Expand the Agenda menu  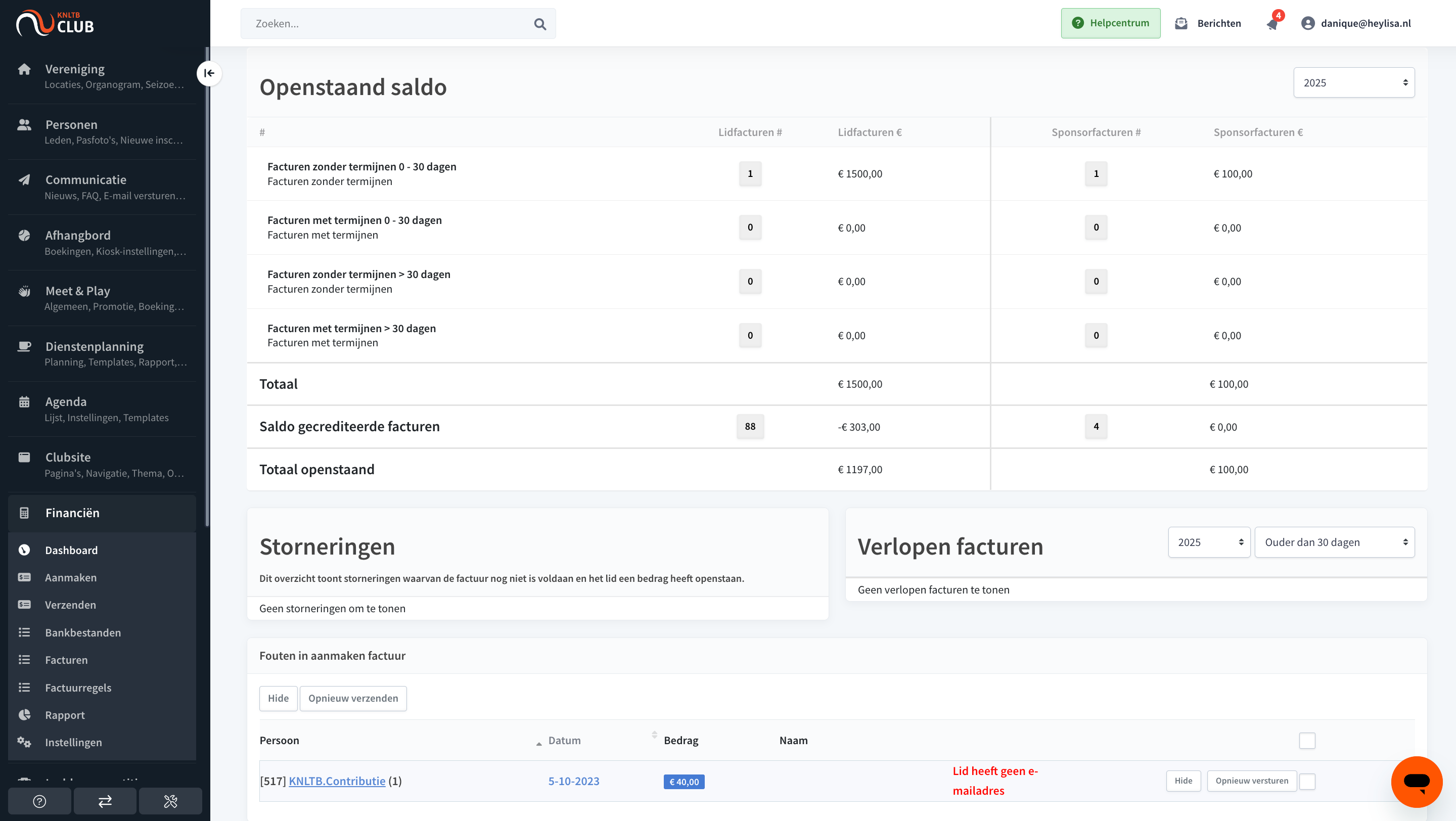coord(102,408)
